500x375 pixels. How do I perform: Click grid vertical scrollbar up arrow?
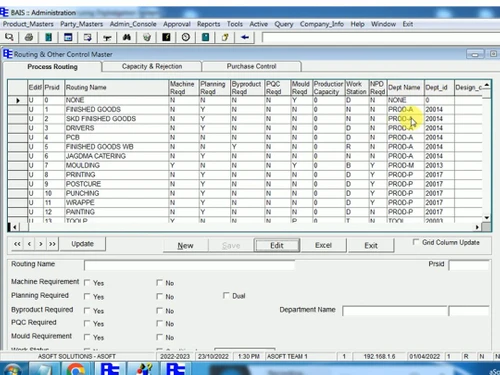point(487,85)
